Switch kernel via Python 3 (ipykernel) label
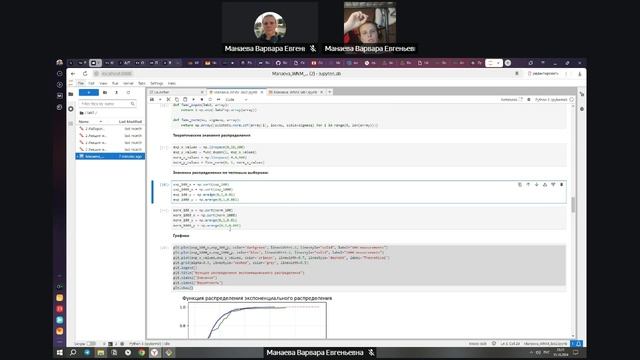 [551, 100]
